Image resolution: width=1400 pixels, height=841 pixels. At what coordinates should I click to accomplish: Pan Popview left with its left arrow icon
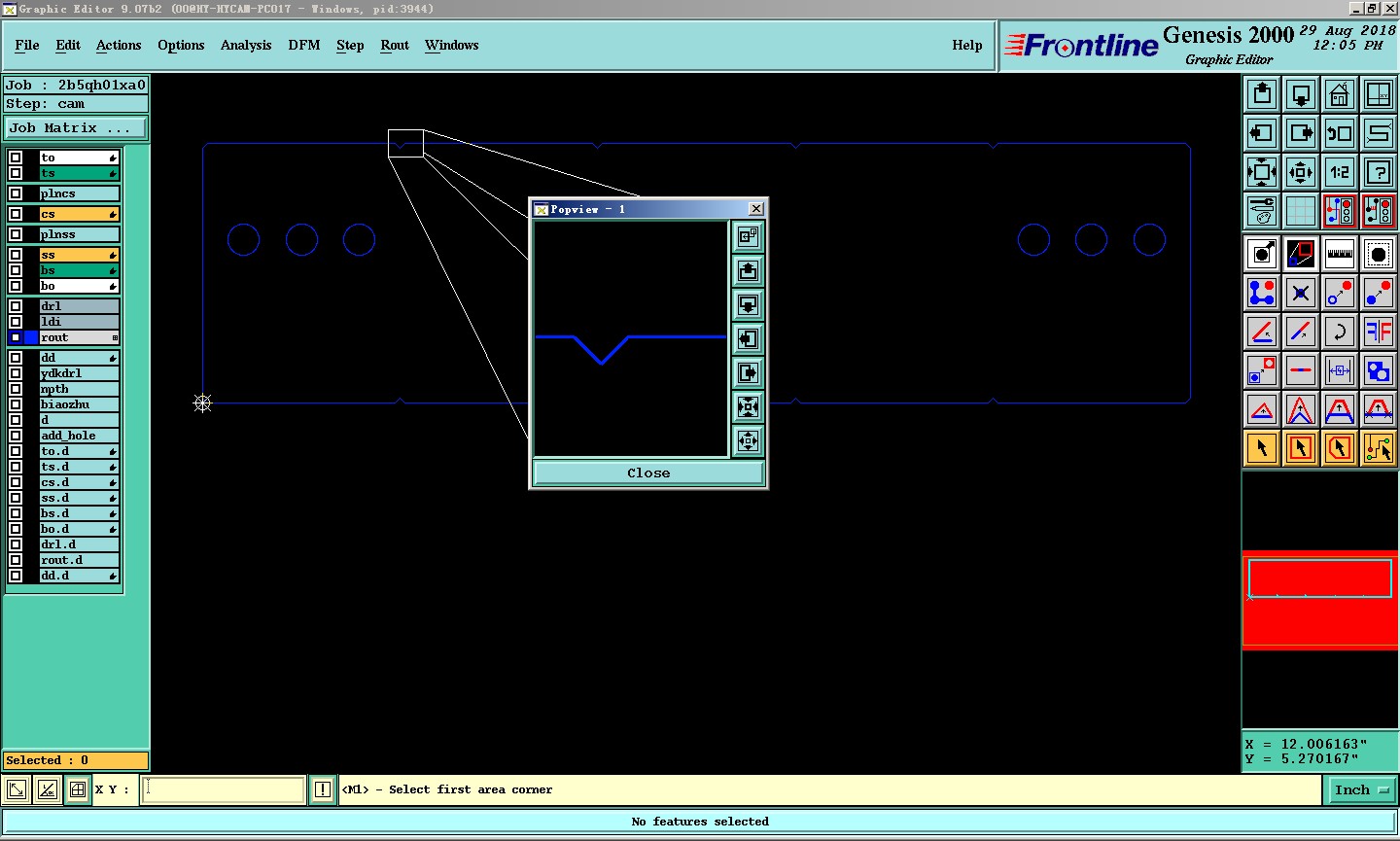(x=748, y=338)
